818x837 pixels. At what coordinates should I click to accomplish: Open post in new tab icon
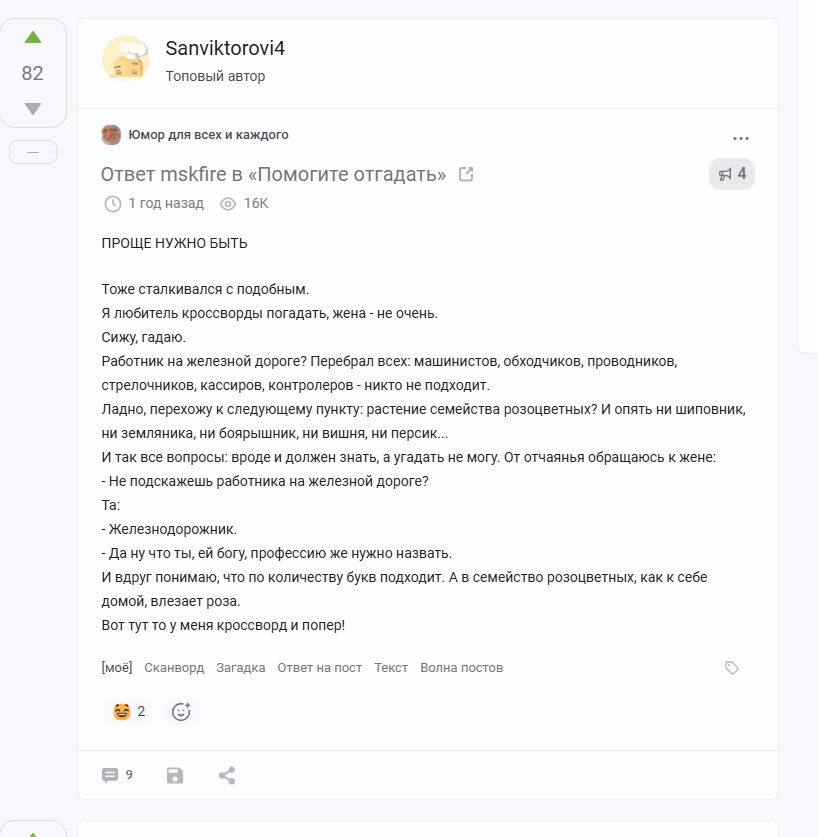point(466,174)
